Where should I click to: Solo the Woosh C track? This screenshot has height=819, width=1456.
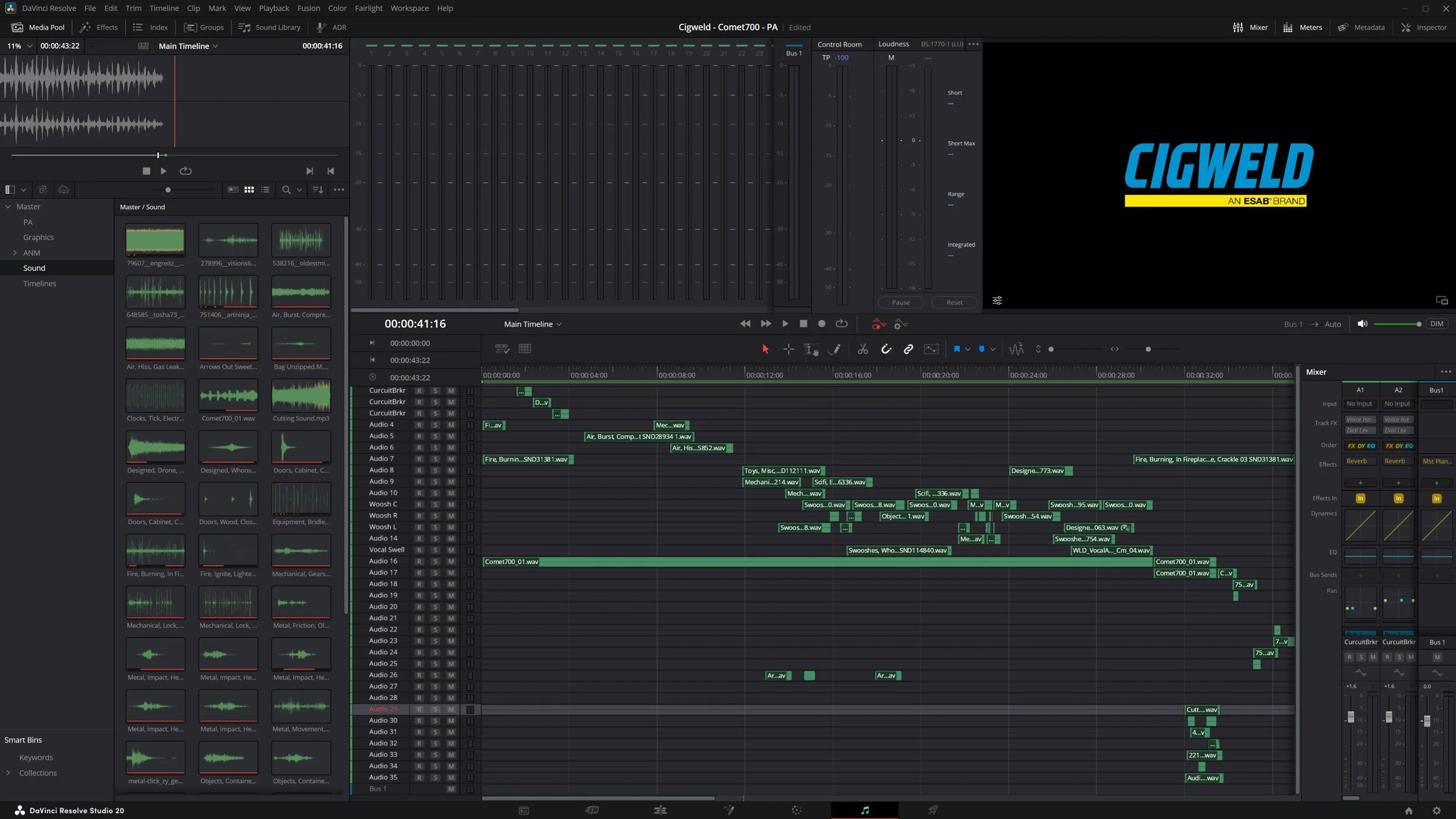pos(435,504)
